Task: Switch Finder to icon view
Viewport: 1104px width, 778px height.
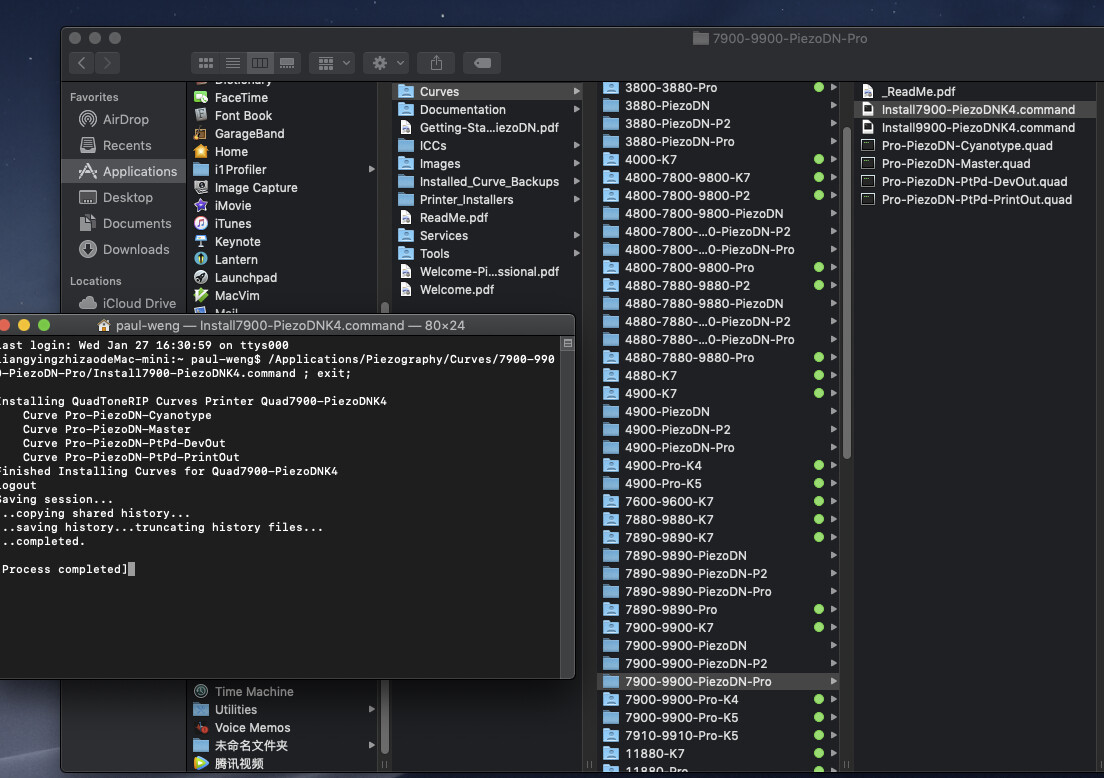Action: [206, 63]
